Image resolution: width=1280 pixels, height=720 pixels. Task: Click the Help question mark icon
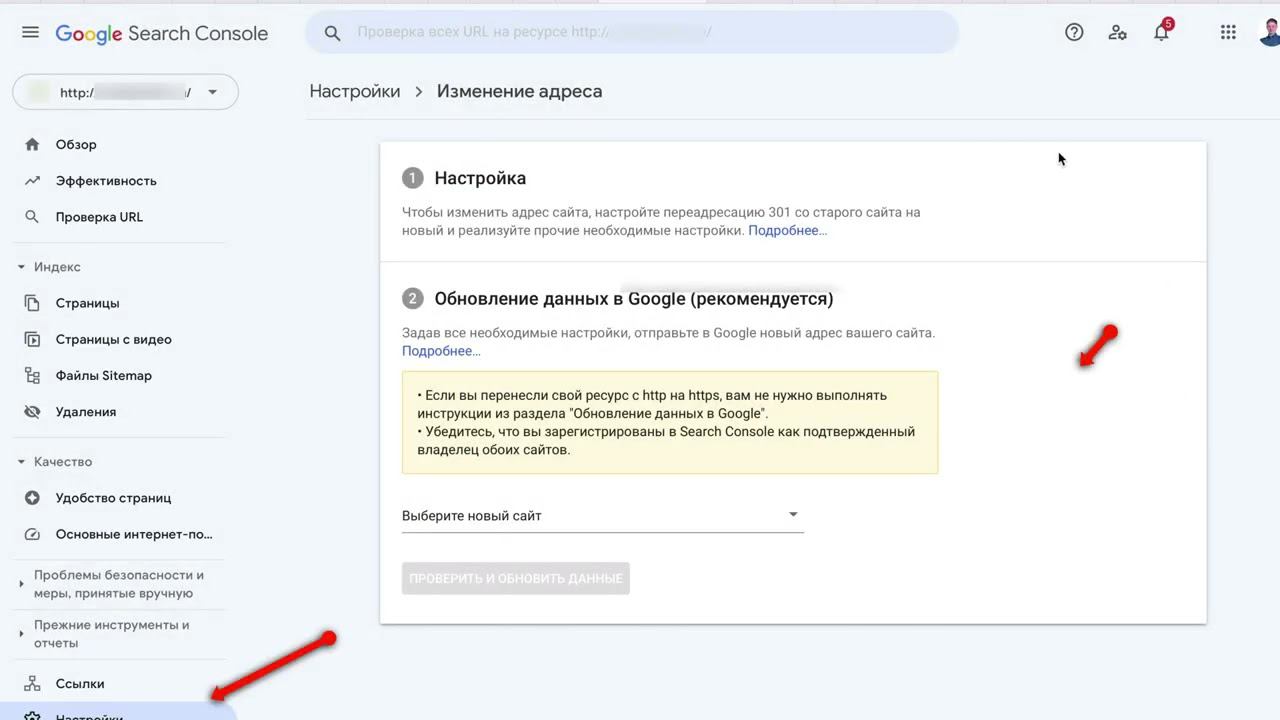coord(1074,33)
